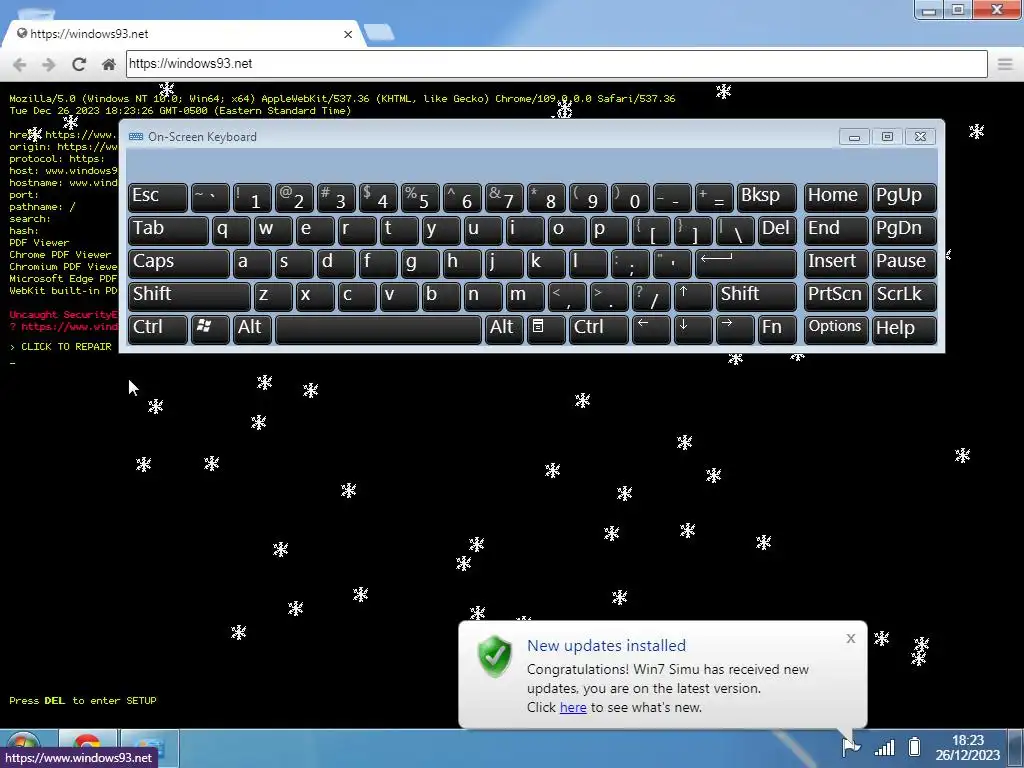Click the Insert key
This screenshot has width=1024, height=768.
836,263
